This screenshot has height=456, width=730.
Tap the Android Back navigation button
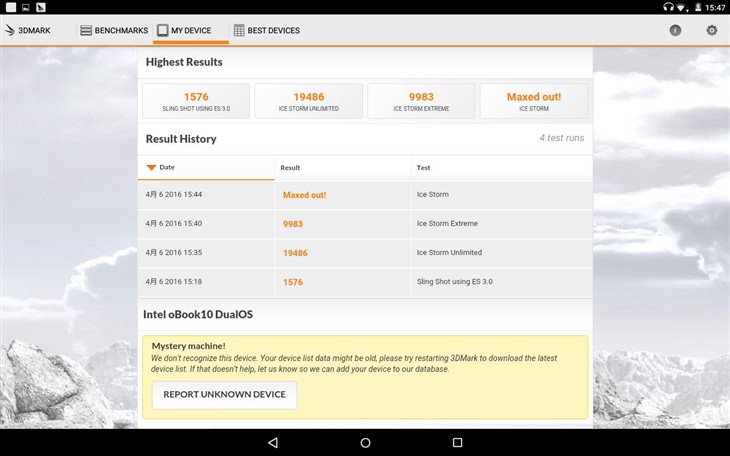tap(273, 442)
